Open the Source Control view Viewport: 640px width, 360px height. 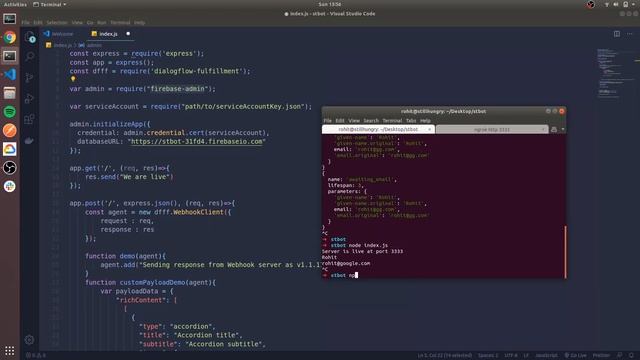(x=30, y=78)
